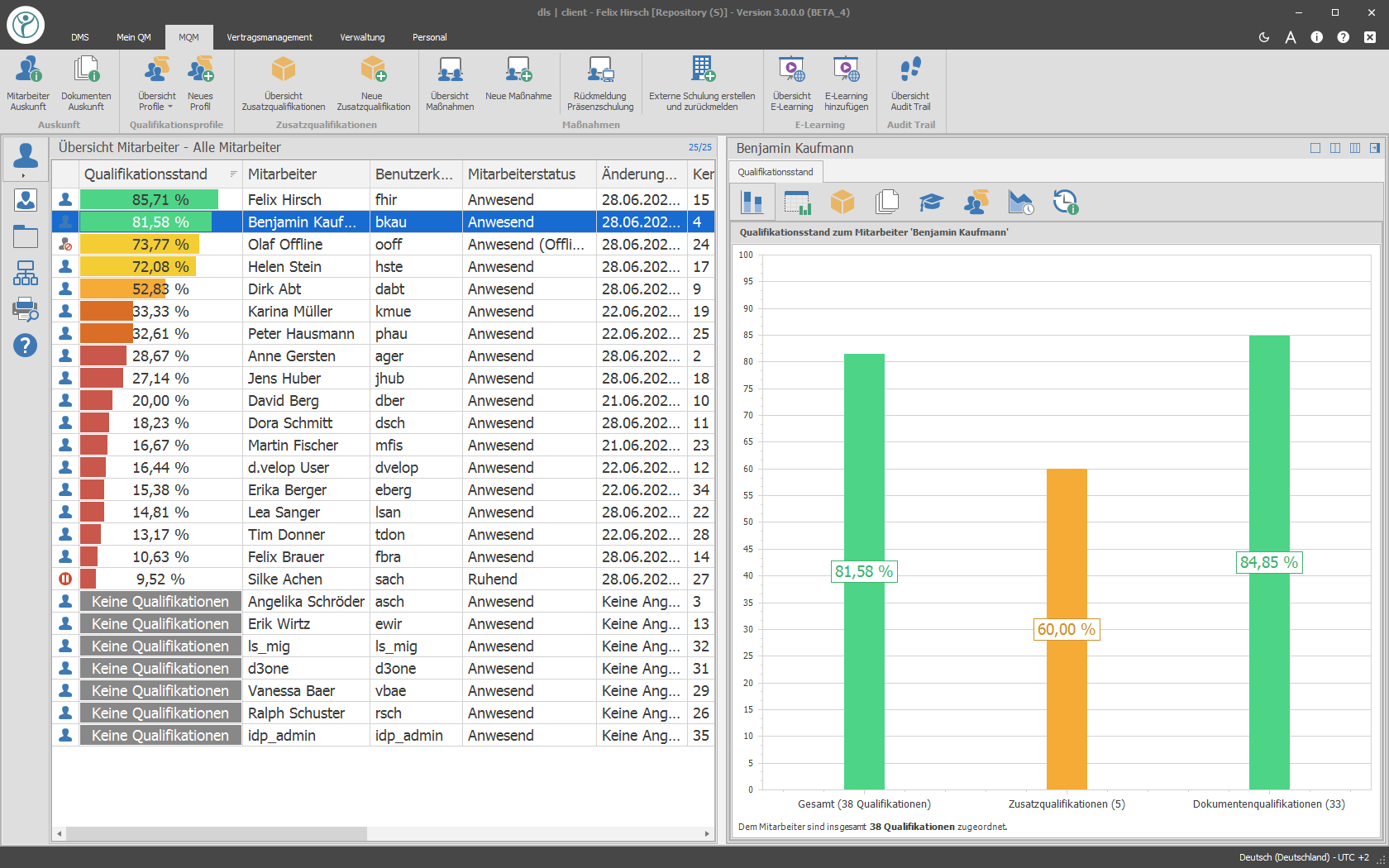Select the graduation cap Schulungen icon in Benjamin's panel

coord(932,201)
